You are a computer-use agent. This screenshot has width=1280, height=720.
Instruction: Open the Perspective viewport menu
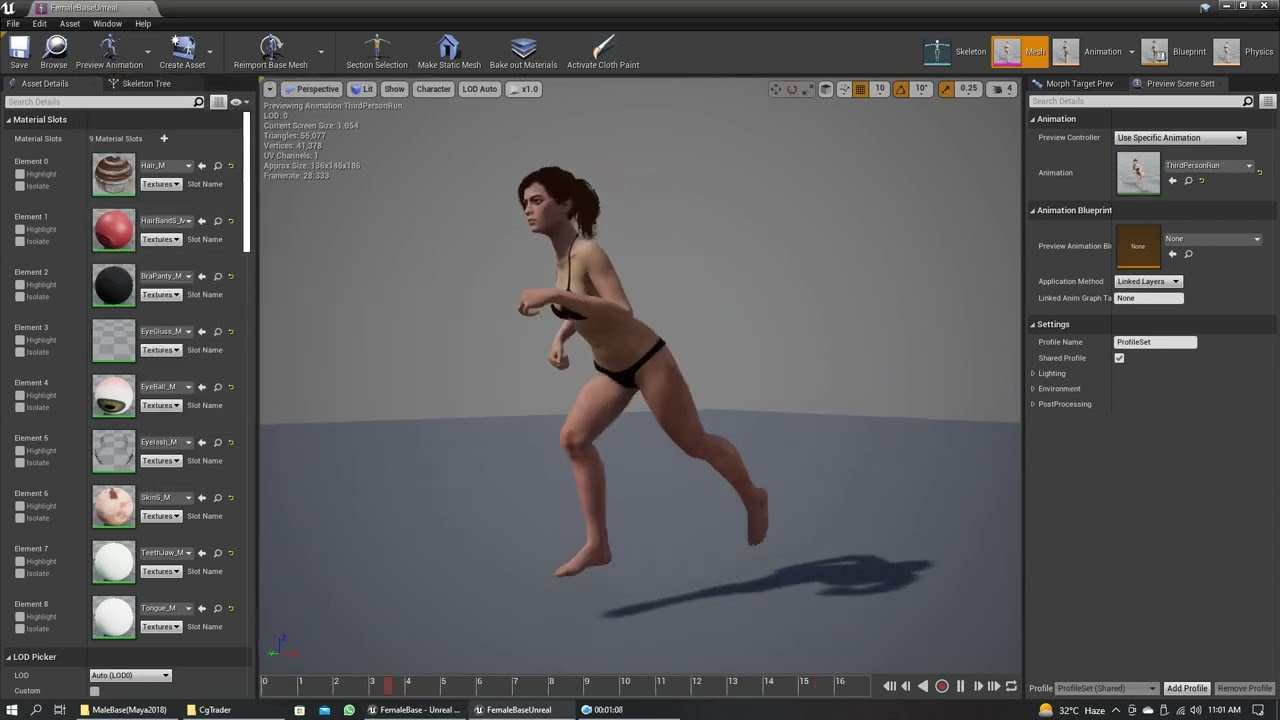pyautogui.click(x=312, y=89)
